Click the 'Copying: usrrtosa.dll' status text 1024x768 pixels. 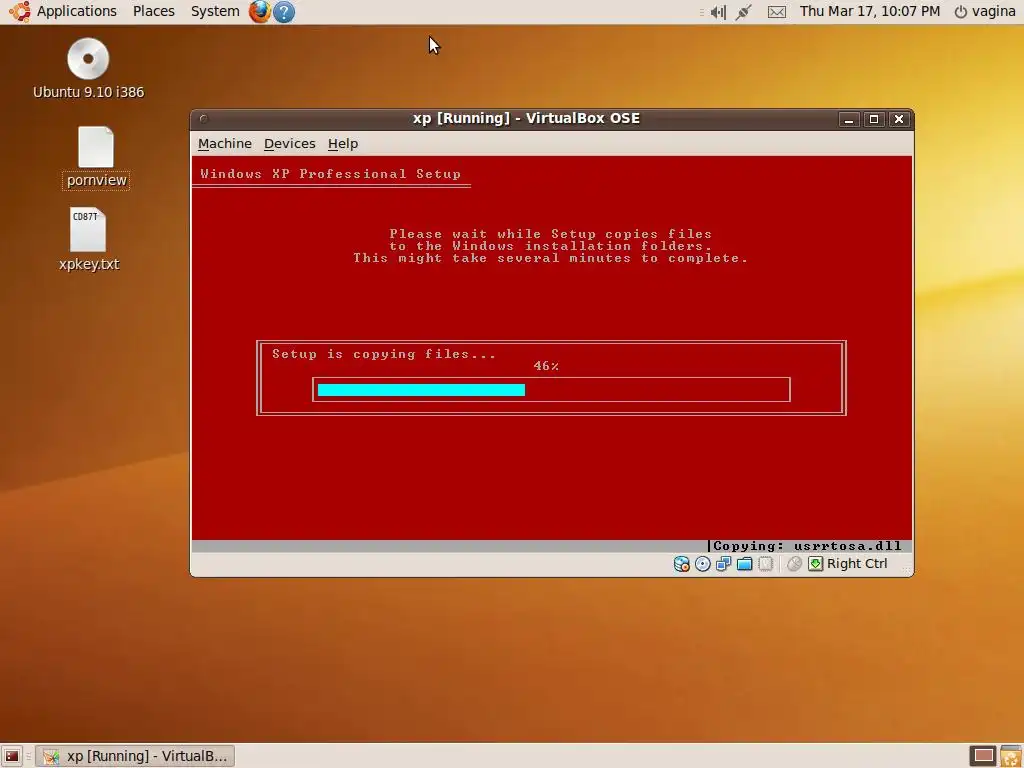[807, 546]
